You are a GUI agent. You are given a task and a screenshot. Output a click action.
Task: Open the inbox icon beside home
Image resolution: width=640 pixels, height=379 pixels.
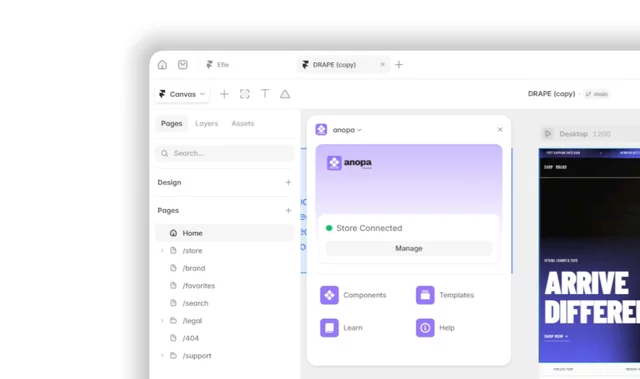pos(182,64)
